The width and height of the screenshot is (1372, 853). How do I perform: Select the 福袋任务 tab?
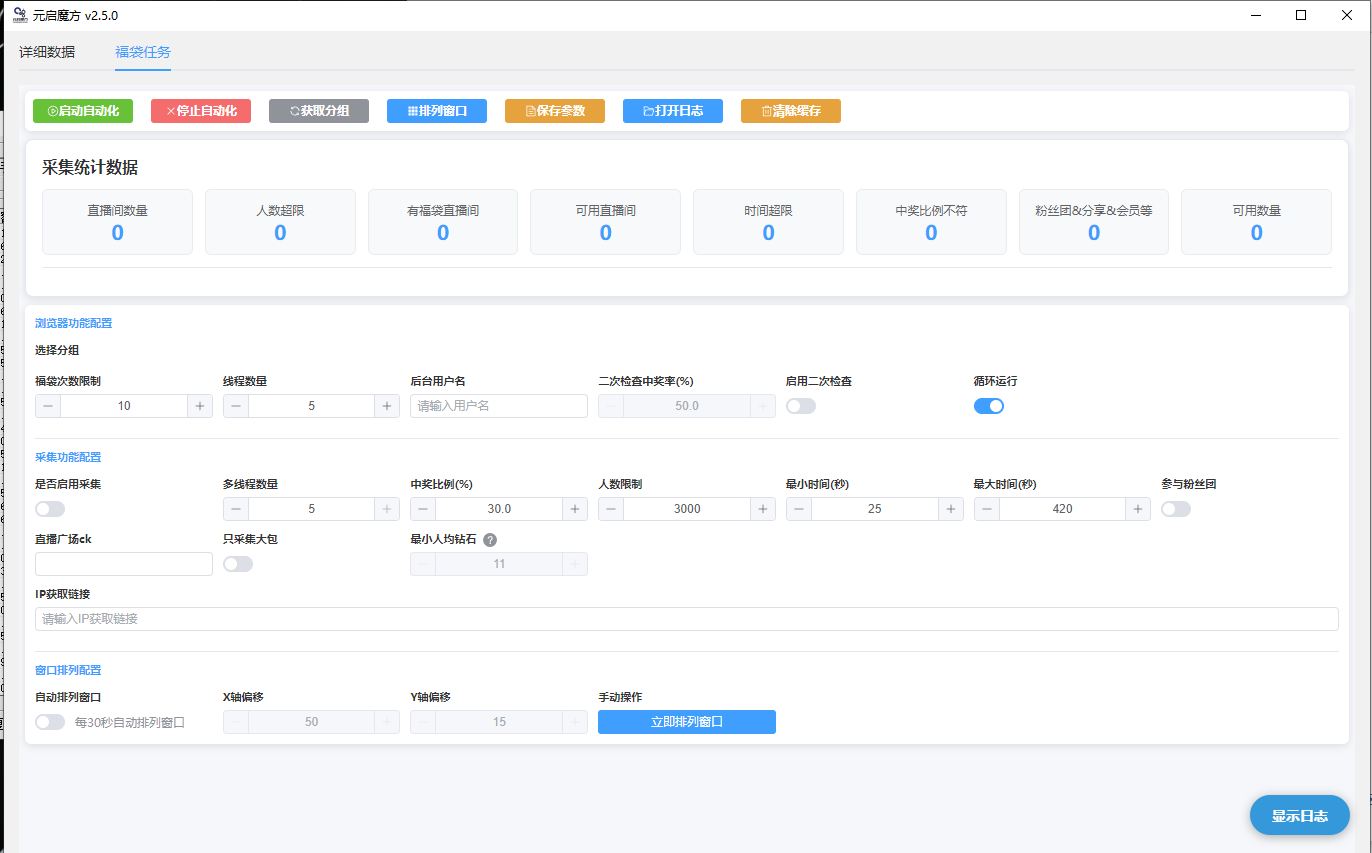(x=143, y=52)
